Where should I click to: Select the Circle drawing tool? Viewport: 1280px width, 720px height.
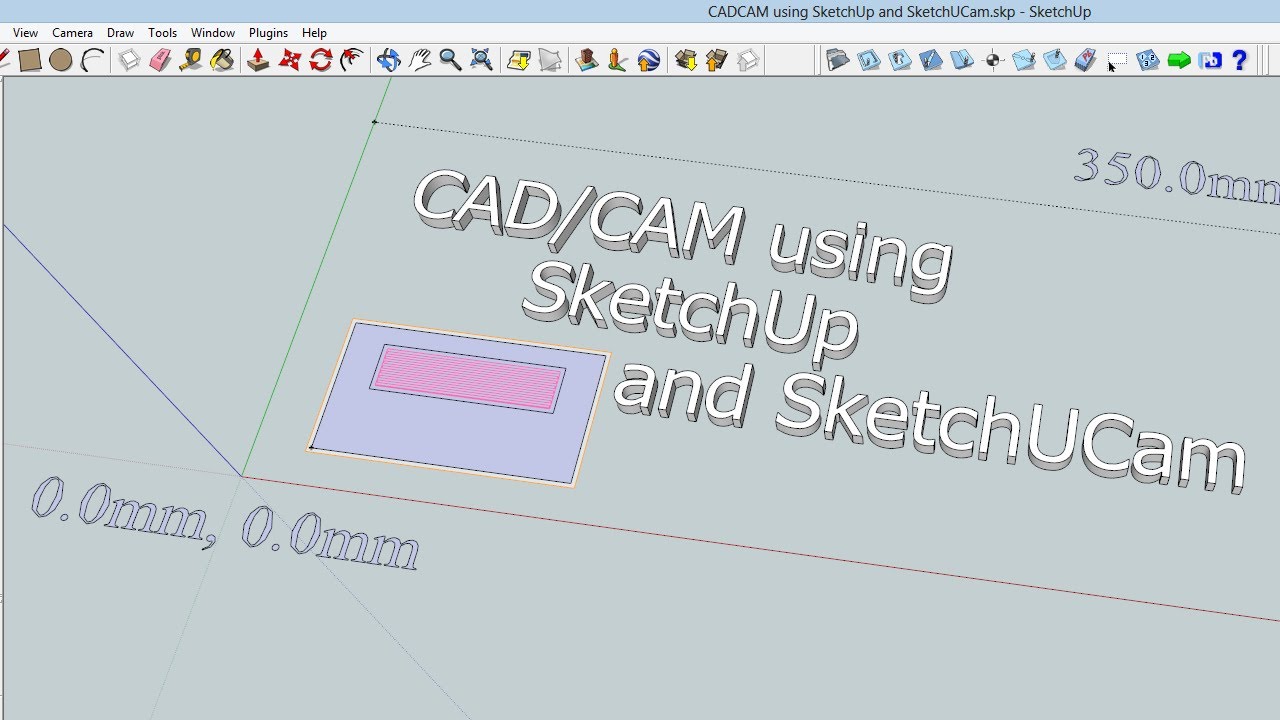[x=61, y=60]
